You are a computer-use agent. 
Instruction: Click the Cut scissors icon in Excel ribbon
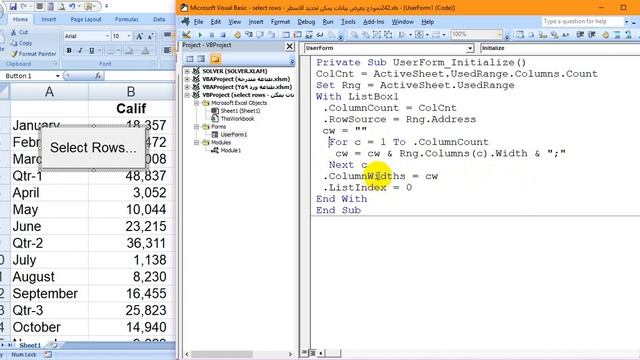pos(14,32)
